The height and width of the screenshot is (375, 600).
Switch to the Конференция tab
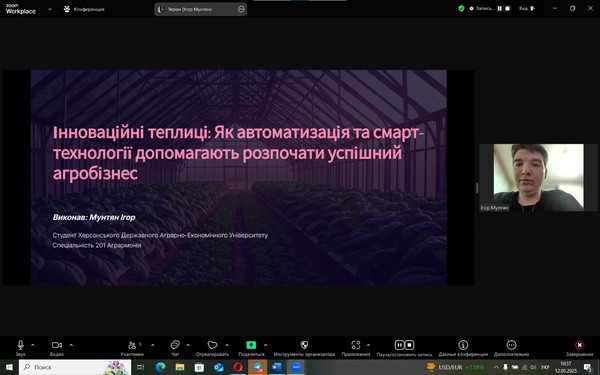[x=84, y=9]
